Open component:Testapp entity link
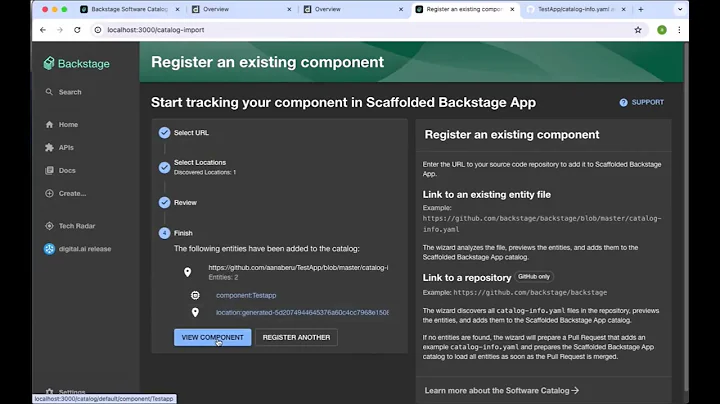Screen dimensions: 720x404 click(246, 295)
